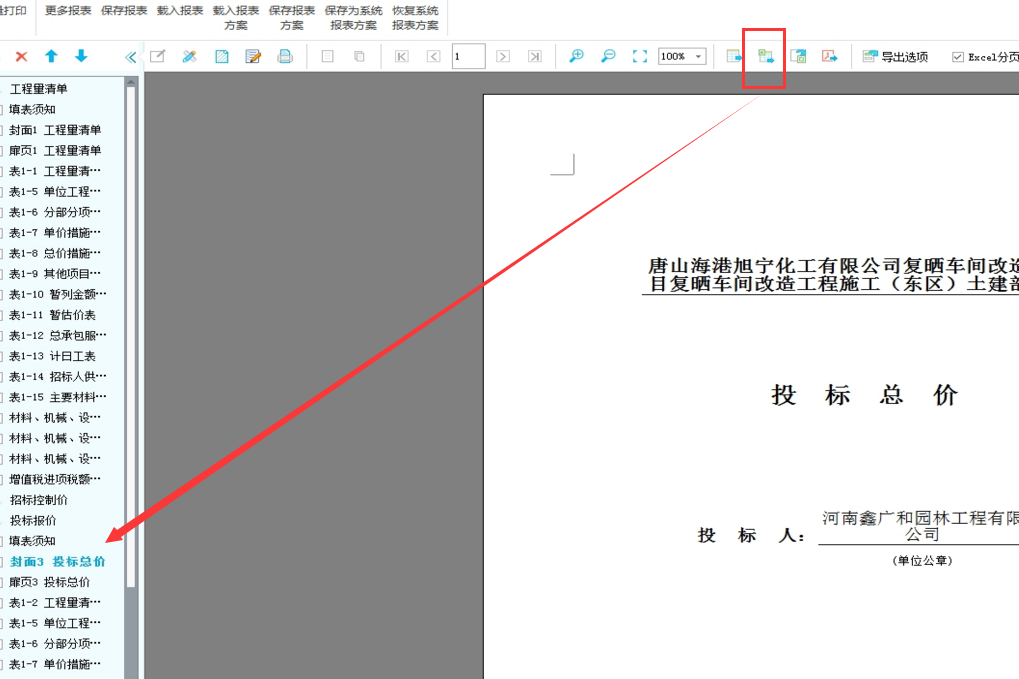Select 表1-8 总价措施… report

click(x=55, y=253)
